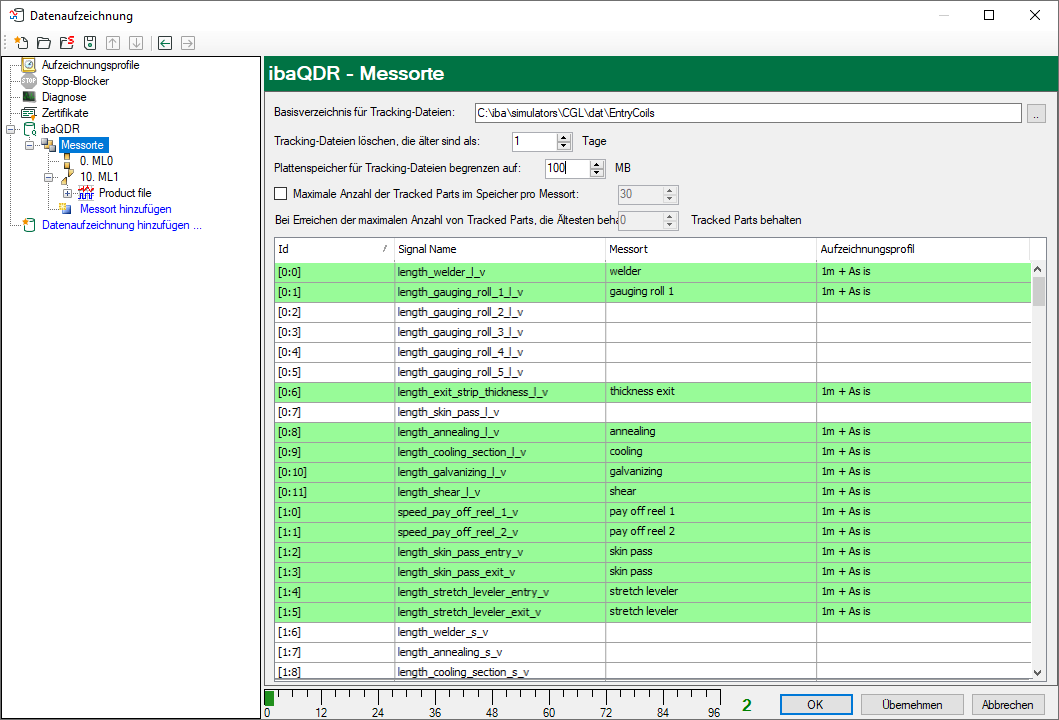This screenshot has width=1059, height=720.
Task: Sort by the Messort column header
Action: coord(711,249)
